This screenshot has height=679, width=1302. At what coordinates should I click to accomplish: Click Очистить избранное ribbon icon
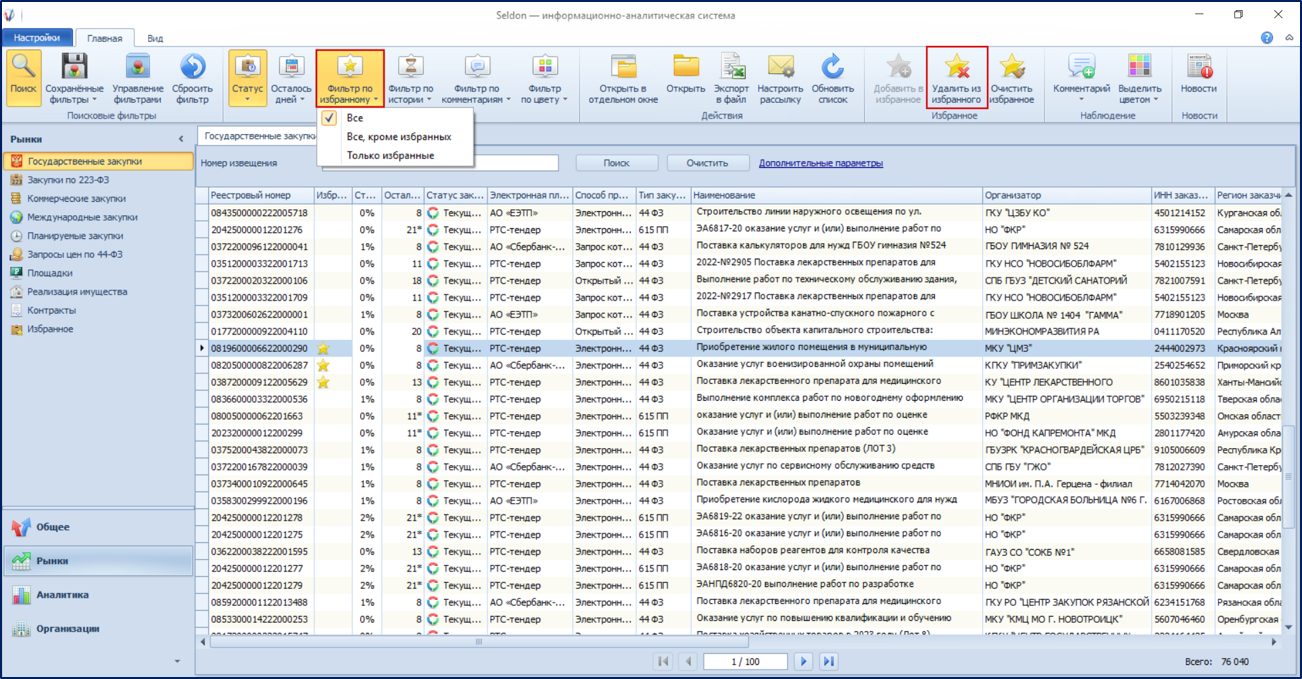pyautogui.click(x=1012, y=78)
